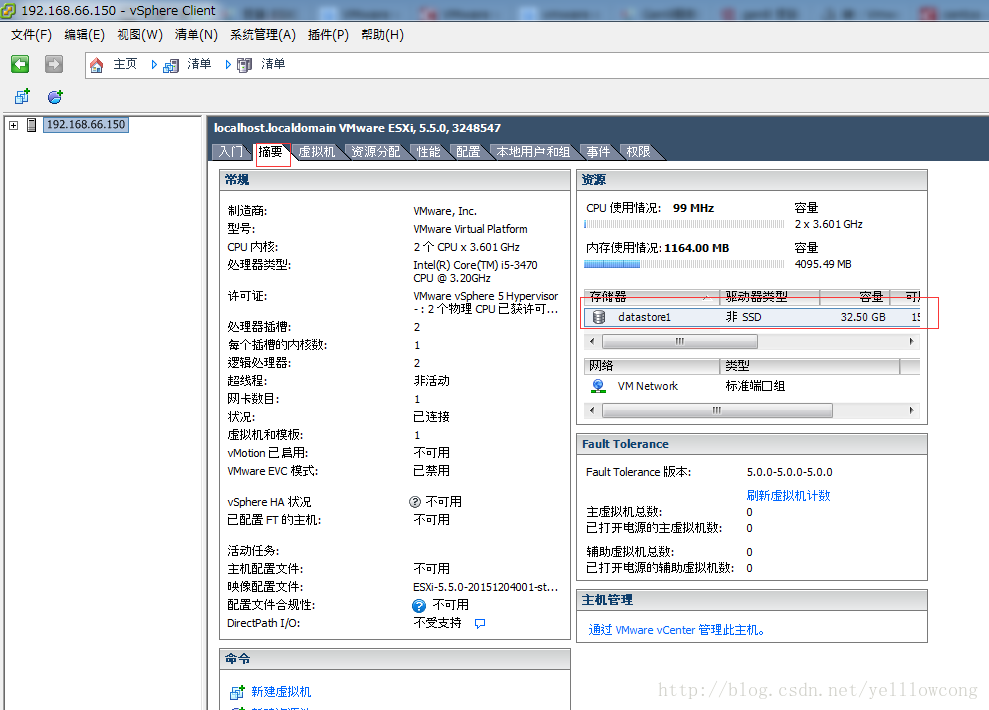Click the blue help icon beside 配置文件合规性
989x710 pixels.
(x=419, y=606)
